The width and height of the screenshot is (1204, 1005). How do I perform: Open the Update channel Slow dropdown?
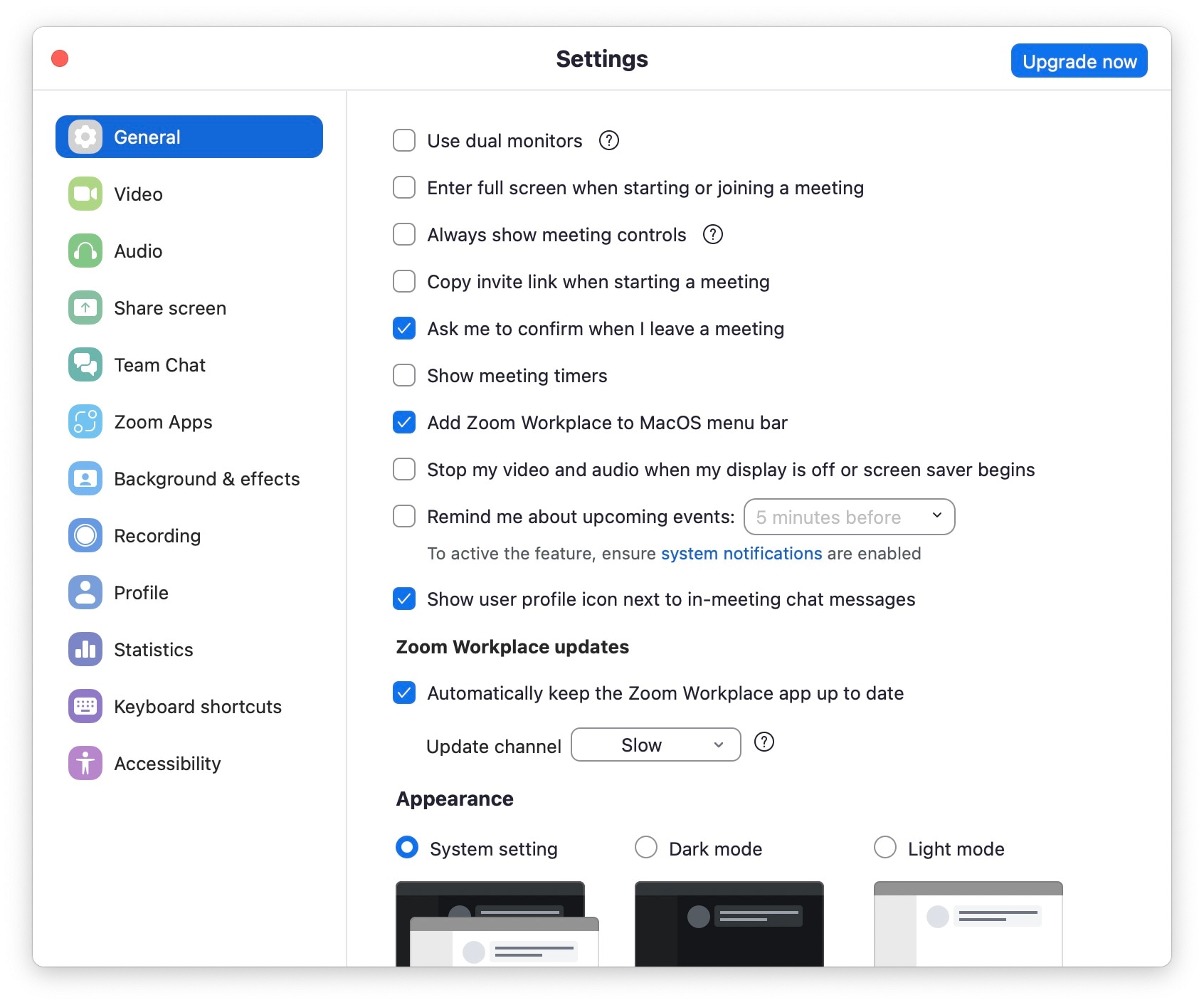(x=656, y=744)
